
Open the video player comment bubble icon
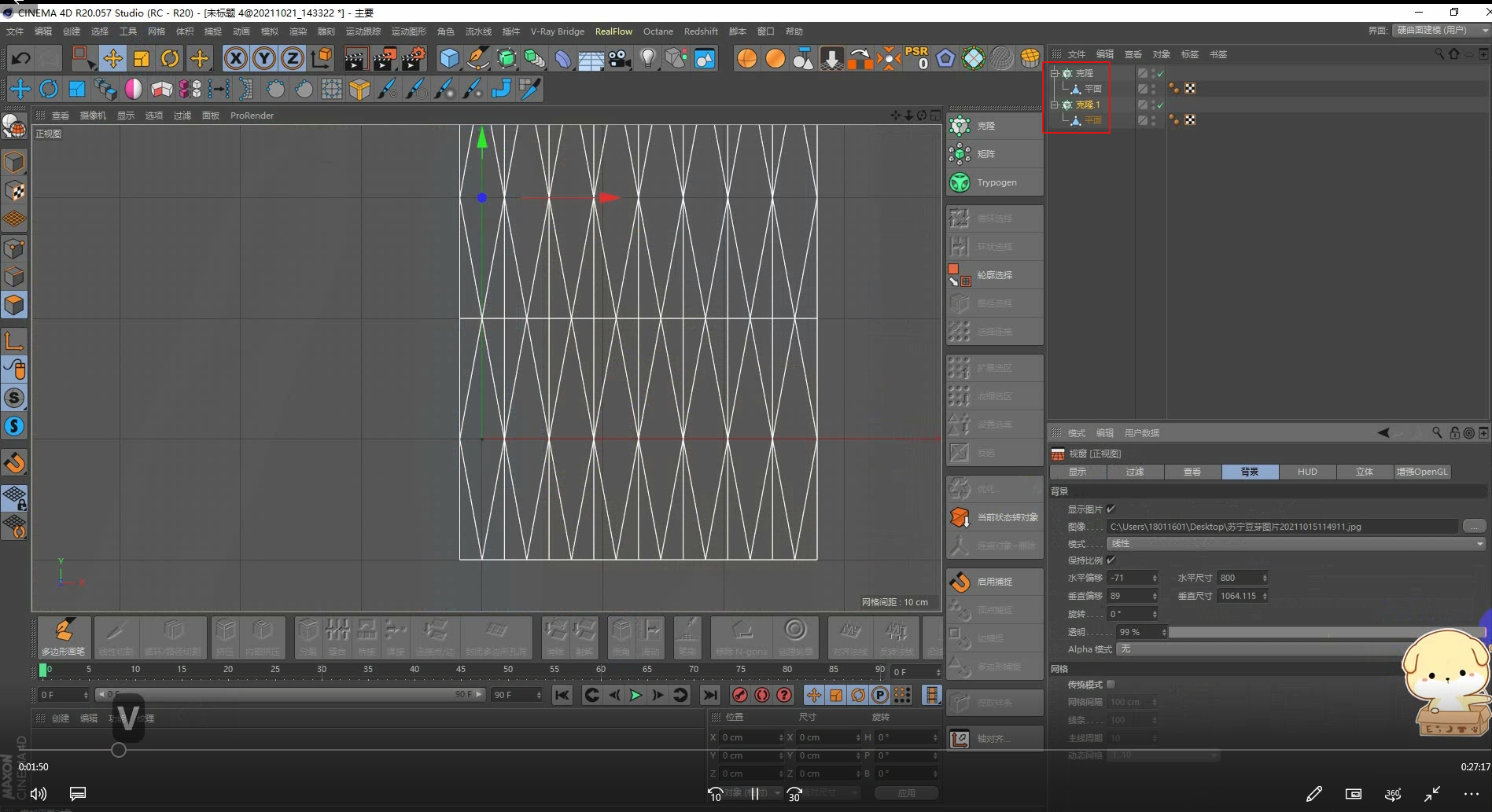click(x=78, y=794)
